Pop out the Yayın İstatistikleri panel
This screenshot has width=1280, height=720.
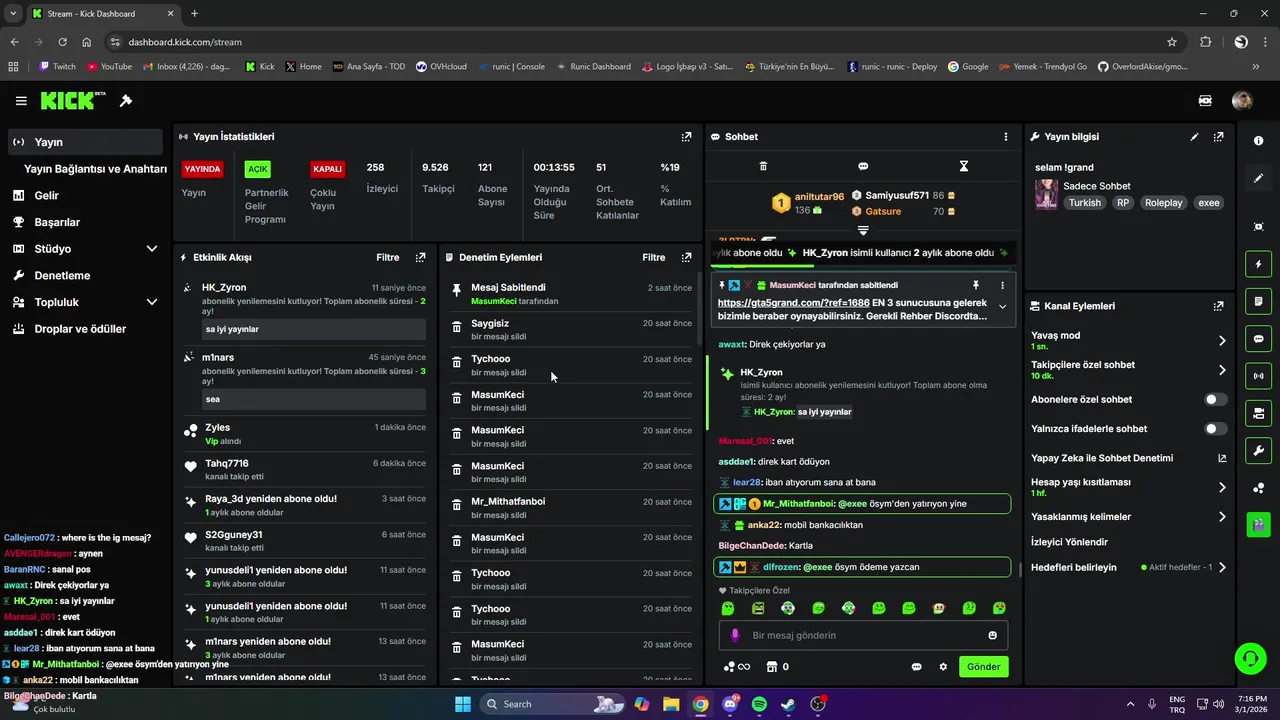[x=686, y=137]
